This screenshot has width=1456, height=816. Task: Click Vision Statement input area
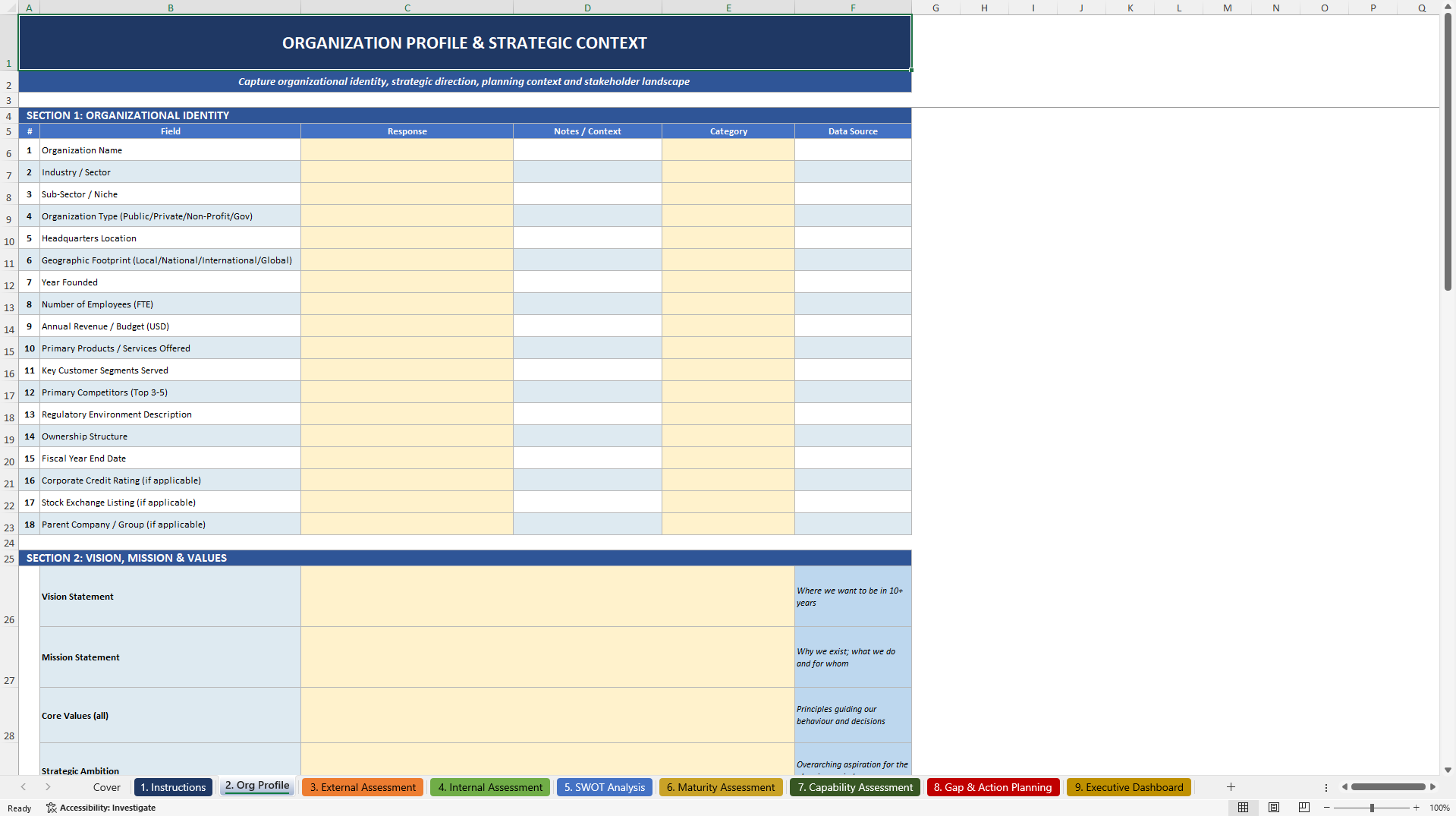[547, 597]
